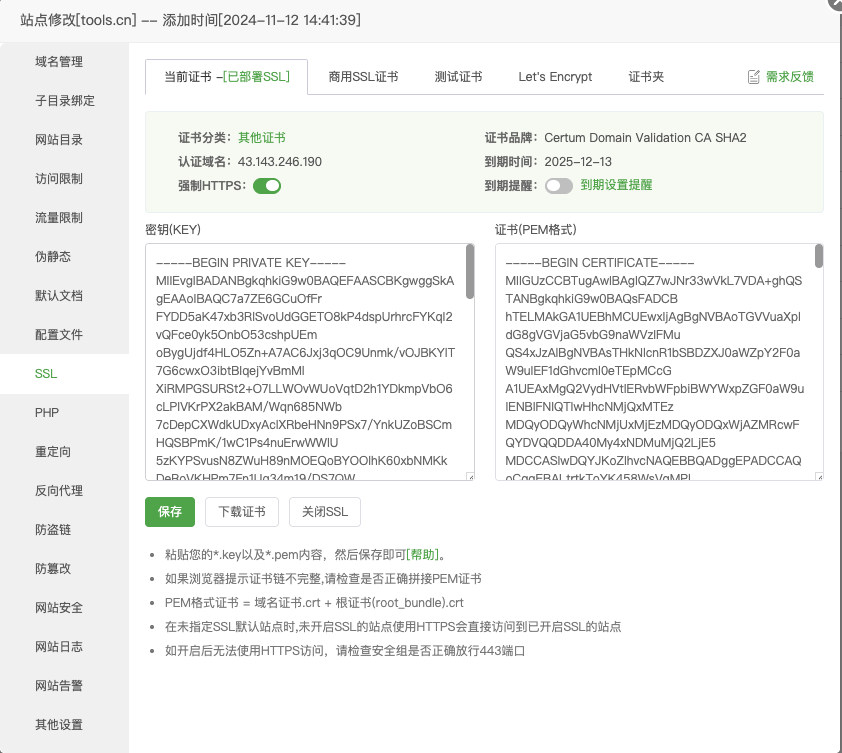The width and height of the screenshot is (842, 753).
Task: Open the [帮助] help link
Action: tap(422, 554)
